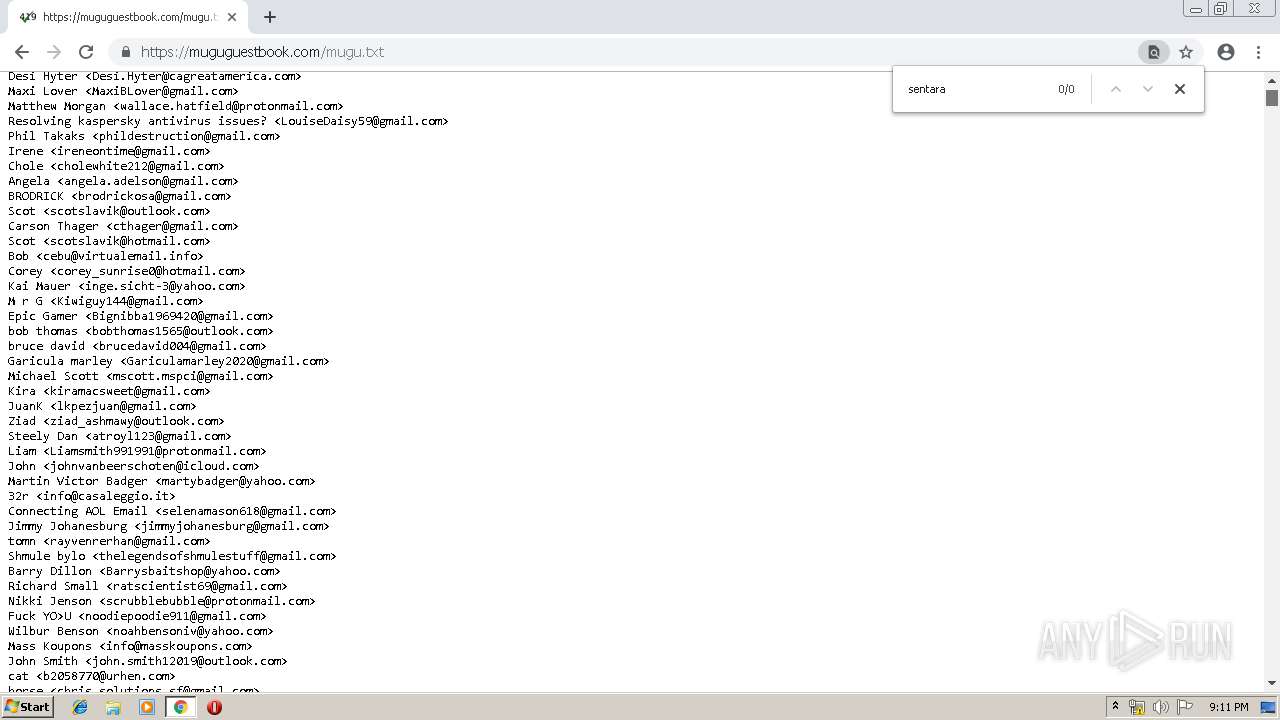Open Windows Media Player from the taskbar
The height and width of the screenshot is (720, 1280).
point(147,707)
